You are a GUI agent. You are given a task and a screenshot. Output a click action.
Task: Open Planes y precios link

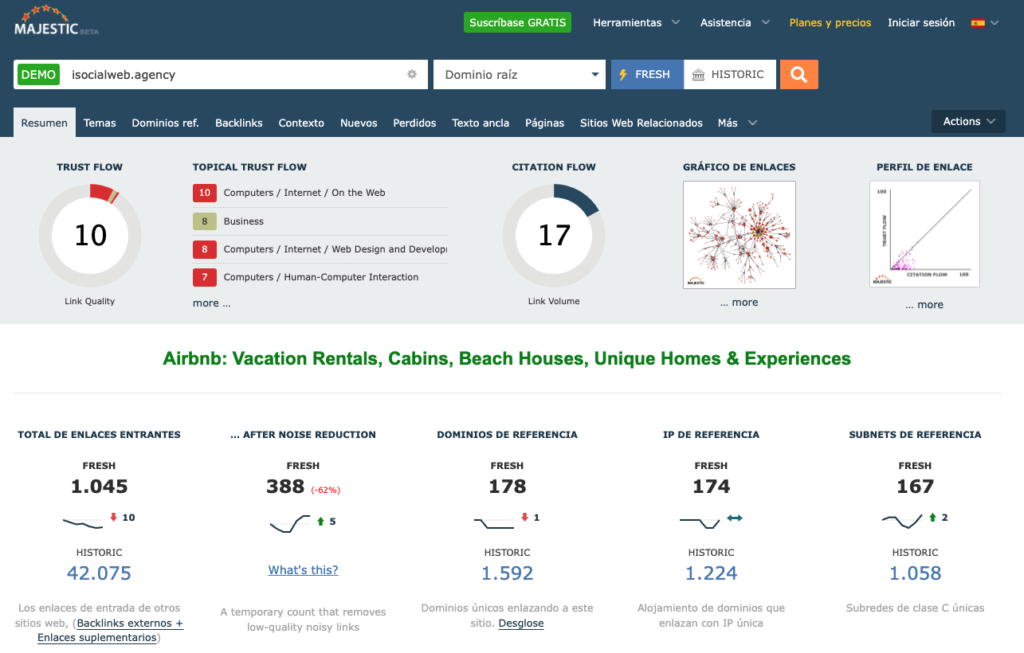click(830, 23)
